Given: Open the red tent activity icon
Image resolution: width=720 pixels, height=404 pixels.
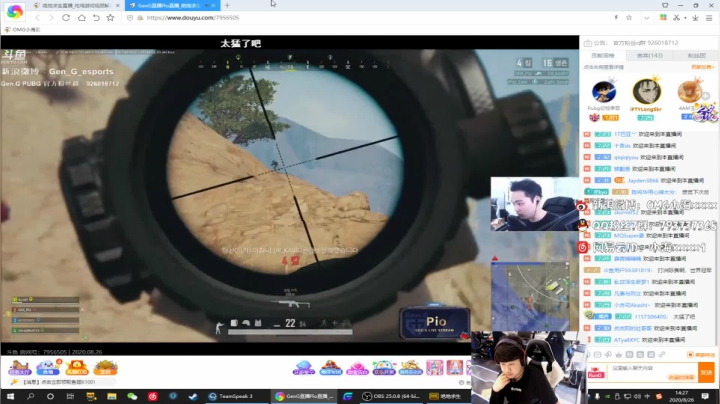Looking at the screenshot, I should pos(331,368).
